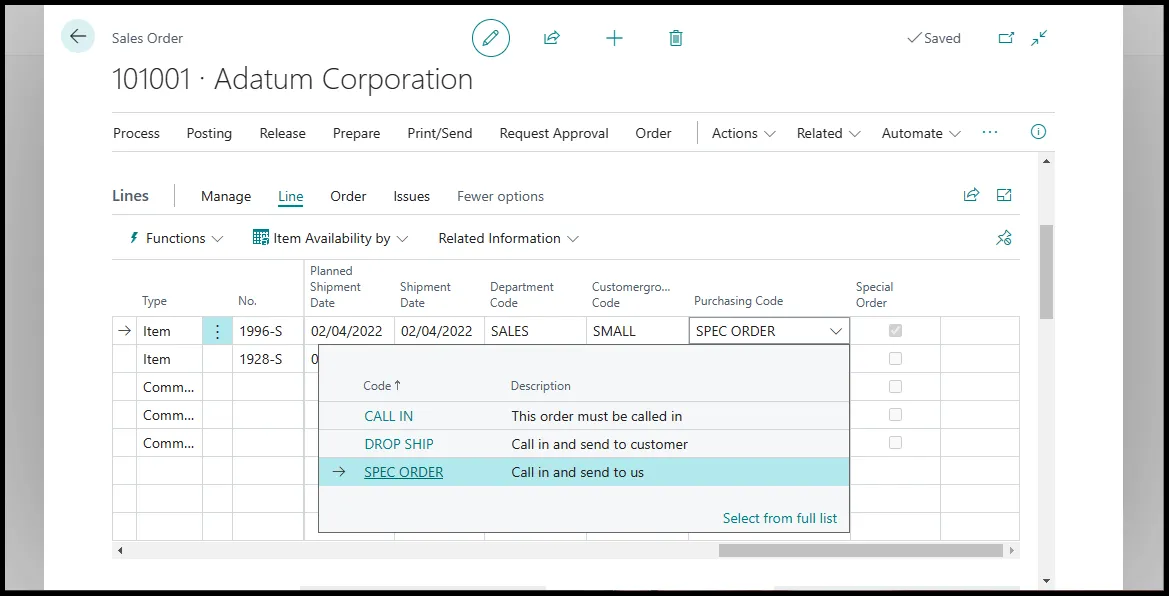This screenshot has height=596, width=1169.
Task: Open the information icon in the action bar
Action: [1038, 132]
